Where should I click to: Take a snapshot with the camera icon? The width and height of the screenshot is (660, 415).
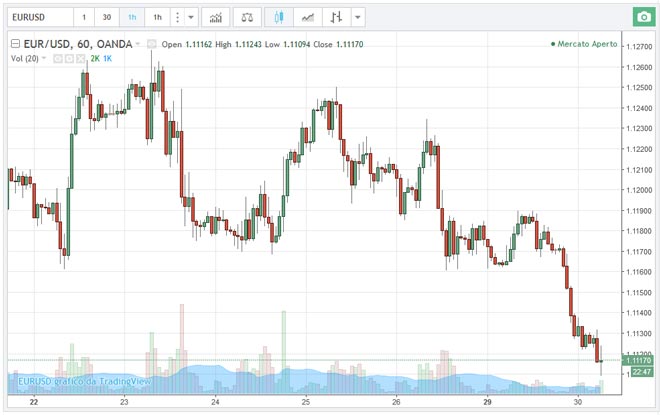point(641,18)
